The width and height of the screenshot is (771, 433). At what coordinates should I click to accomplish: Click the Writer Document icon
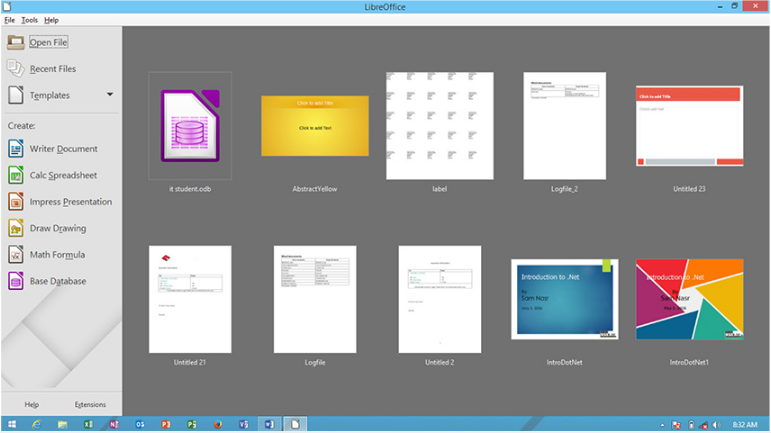tap(16, 148)
